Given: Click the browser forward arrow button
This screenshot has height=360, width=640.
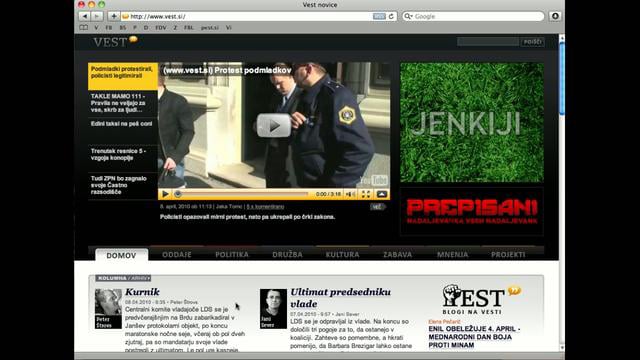Looking at the screenshot, I should click(97, 16).
